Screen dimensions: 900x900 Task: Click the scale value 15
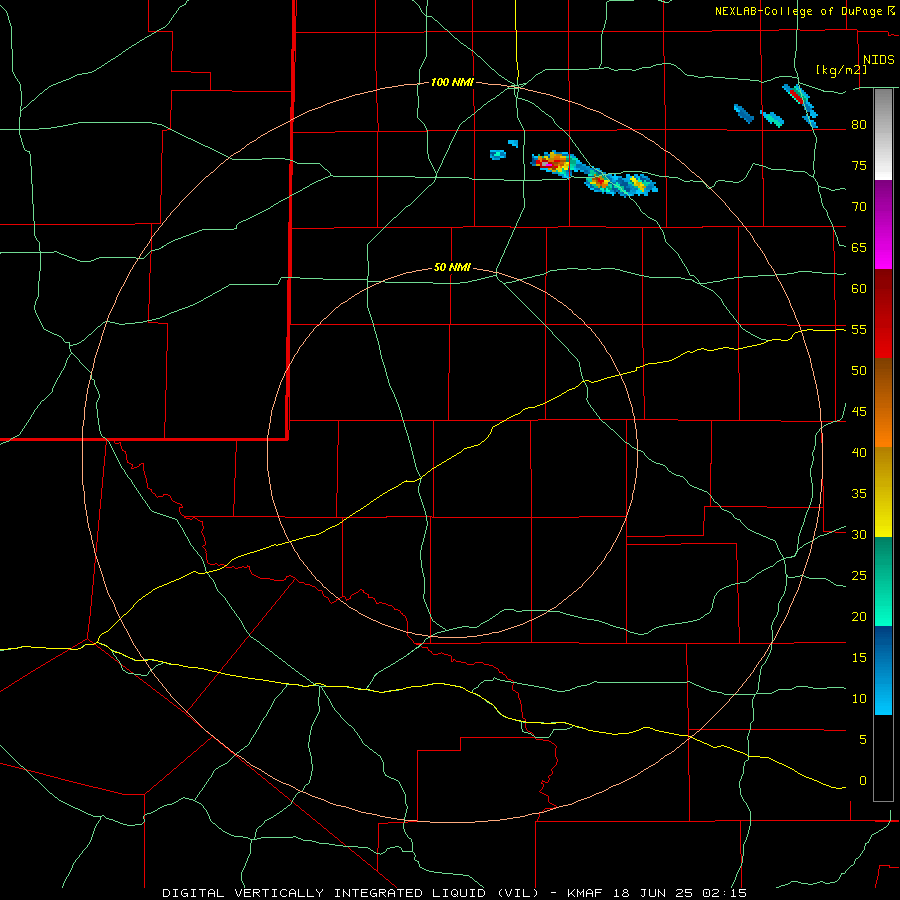pyautogui.click(x=859, y=657)
